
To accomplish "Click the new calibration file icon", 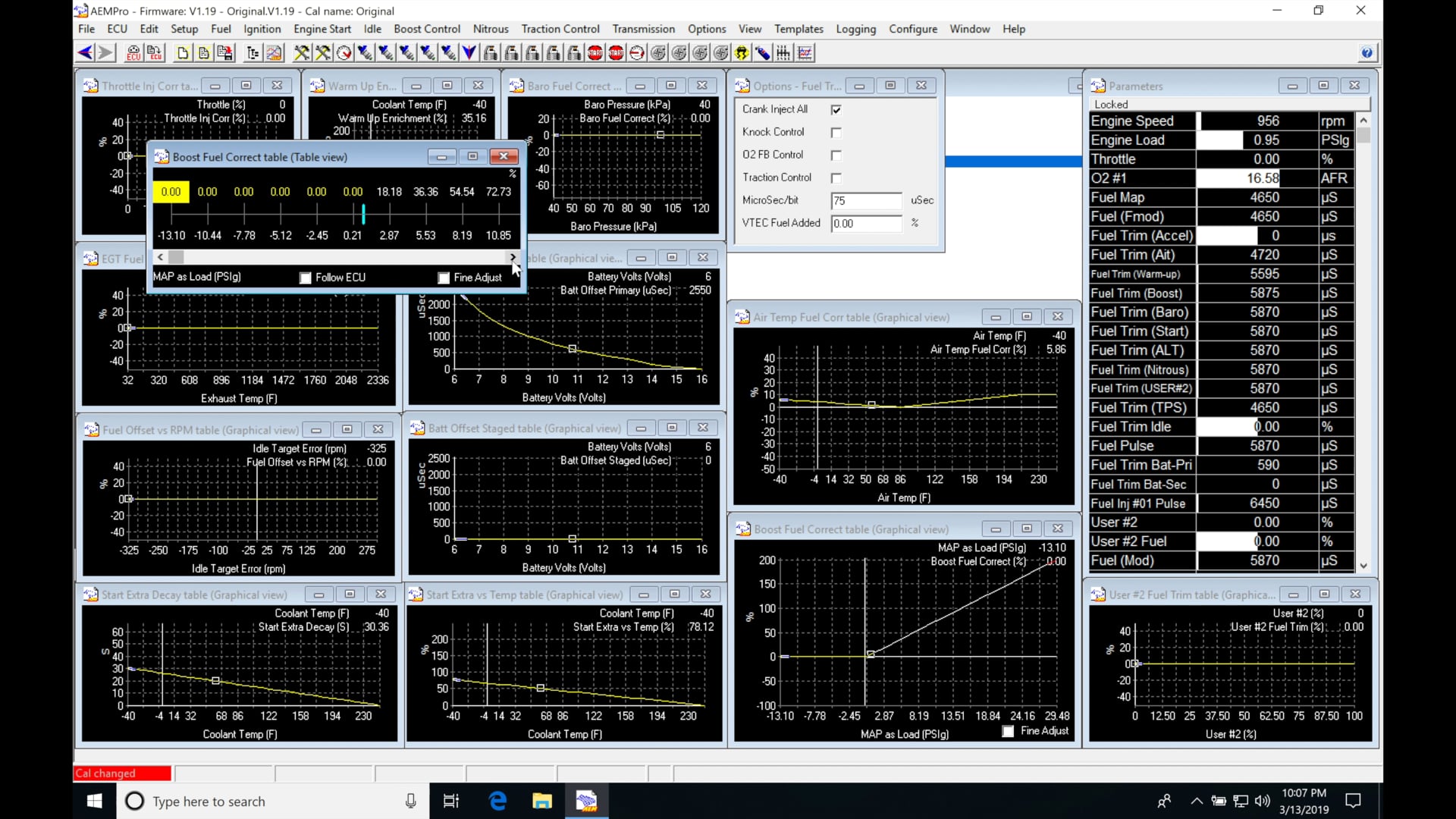I will click(183, 53).
